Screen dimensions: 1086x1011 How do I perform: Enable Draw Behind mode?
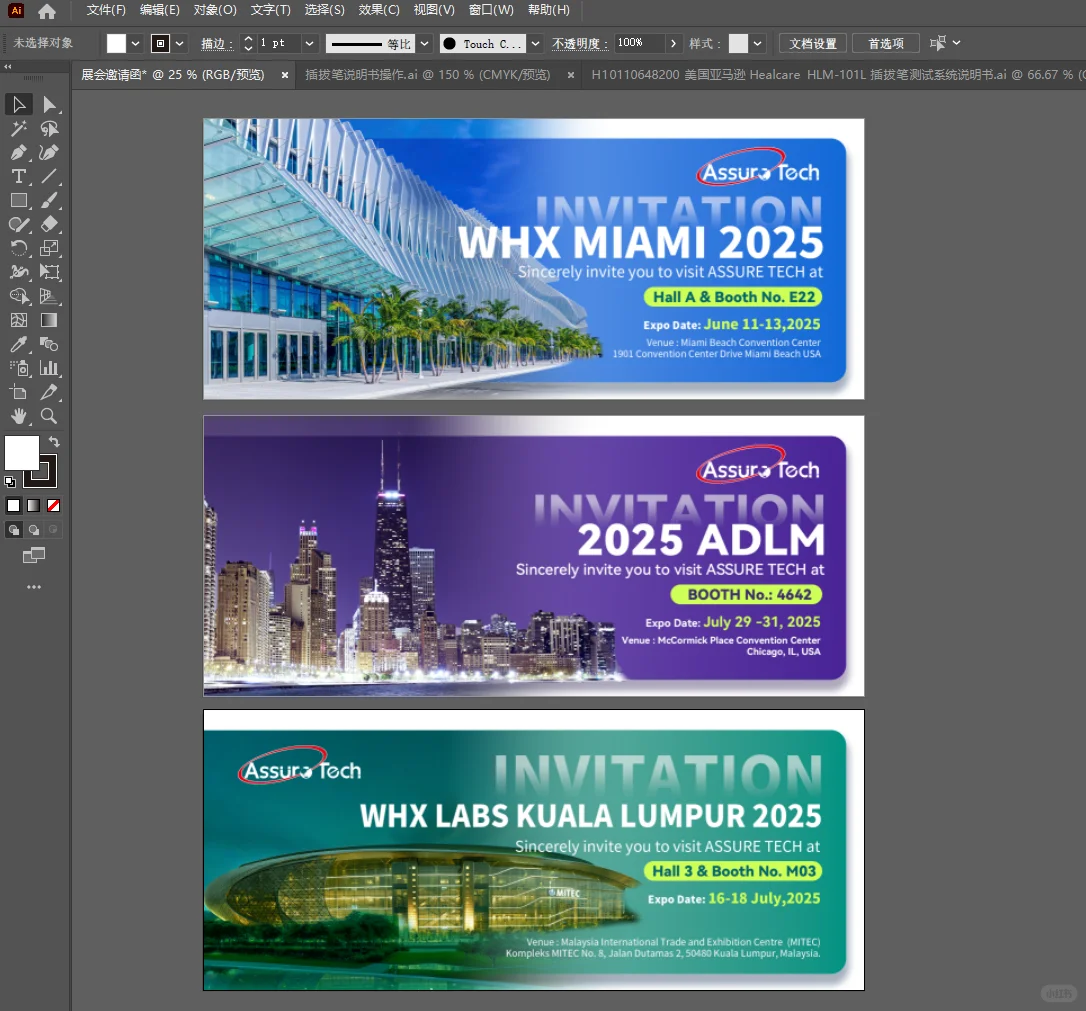point(33,530)
